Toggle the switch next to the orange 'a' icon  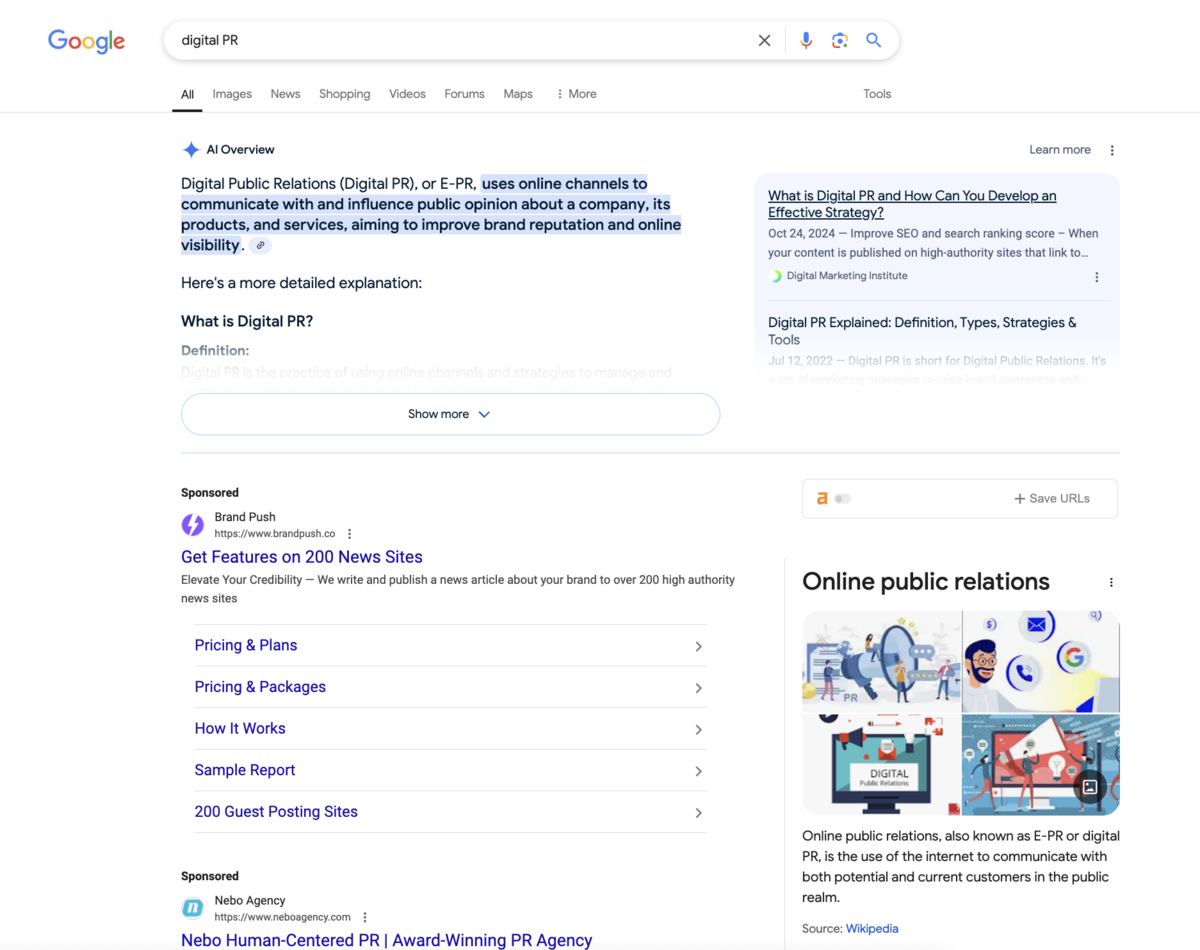tap(843, 497)
